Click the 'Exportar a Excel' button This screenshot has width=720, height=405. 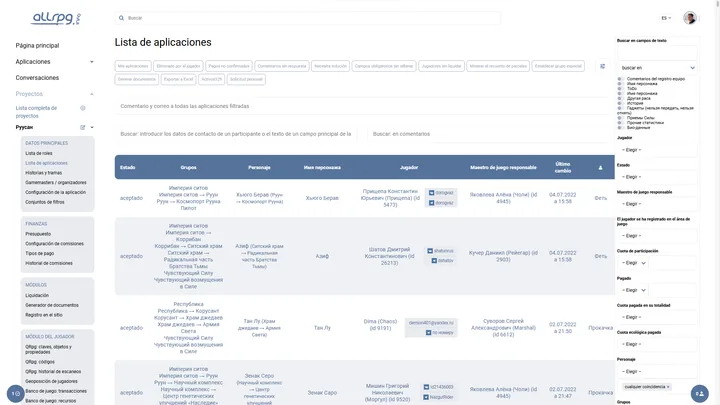179,79
